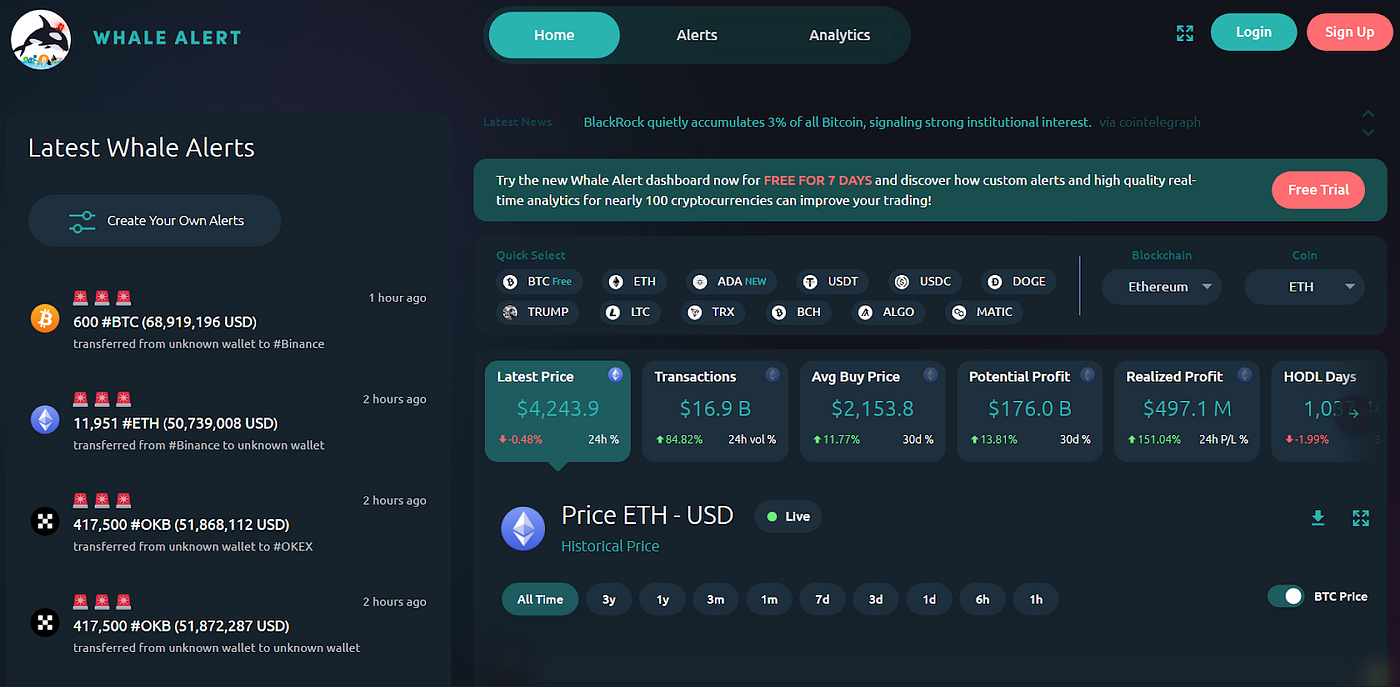This screenshot has width=1400, height=687.
Task: Toggle the ADA NEW coin chip
Action: pos(731,281)
